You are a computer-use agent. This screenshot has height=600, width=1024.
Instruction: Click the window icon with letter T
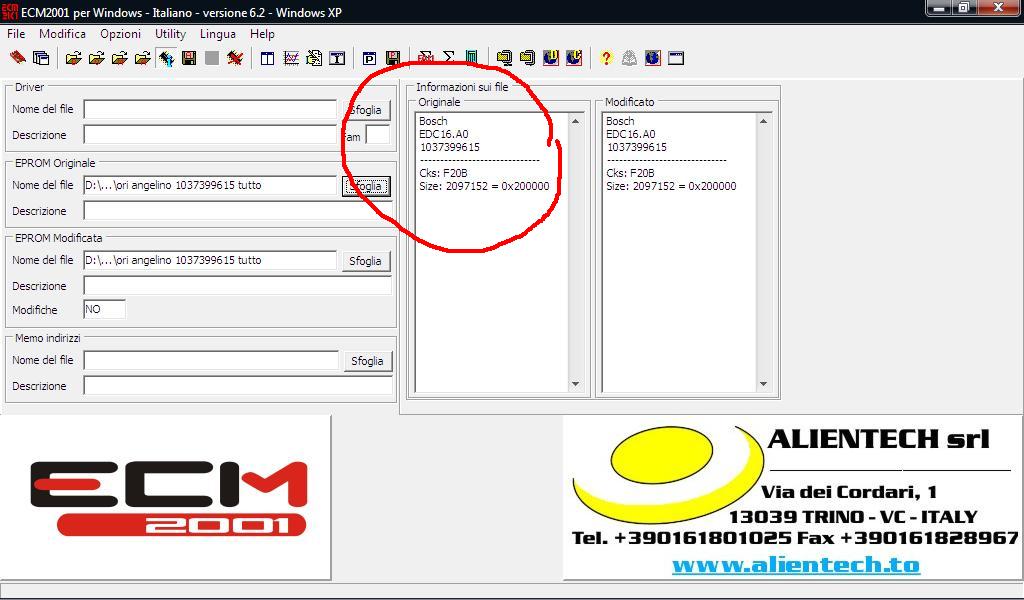337,58
